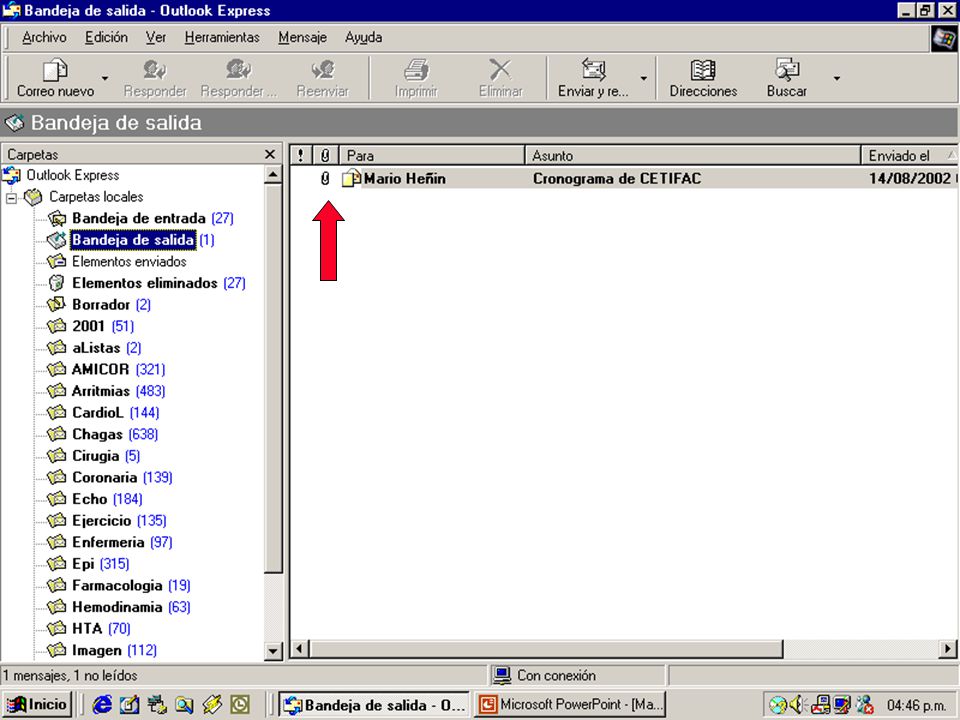Open the Edición menu
Image resolution: width=960 pixels, height=720 pixels.
click(x=107, y=37)
